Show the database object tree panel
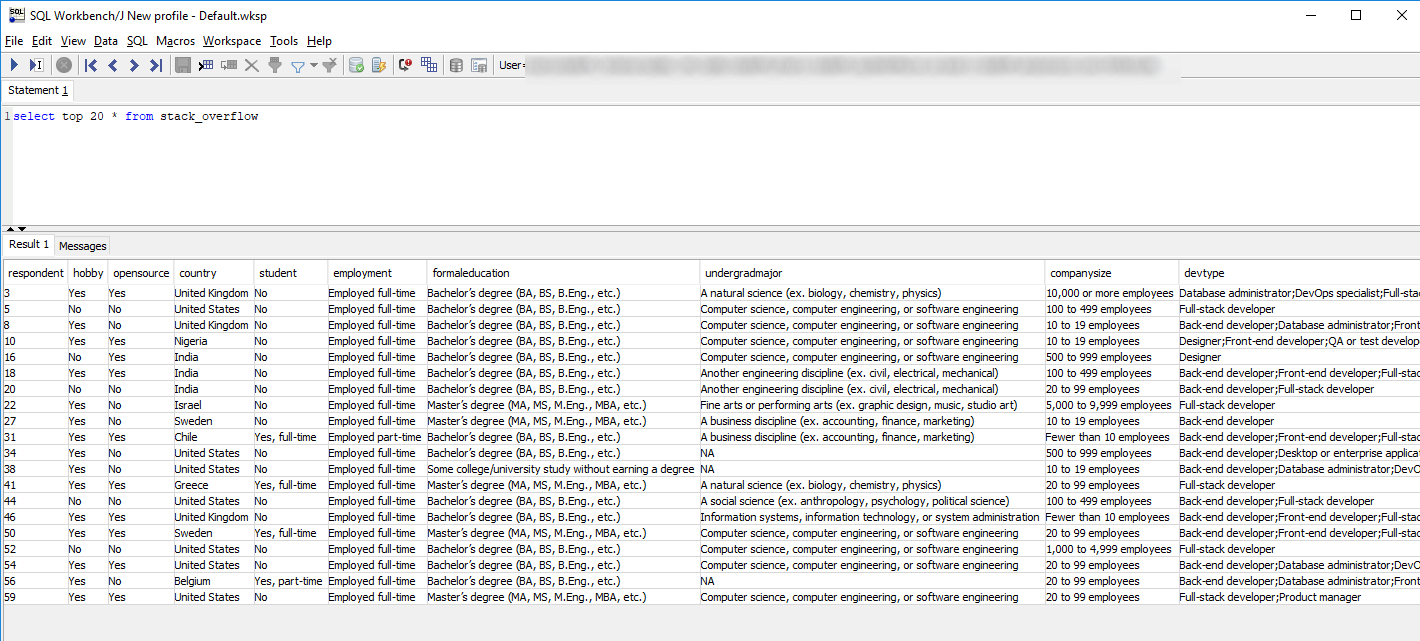1420x641 pixels. point(479,65)
